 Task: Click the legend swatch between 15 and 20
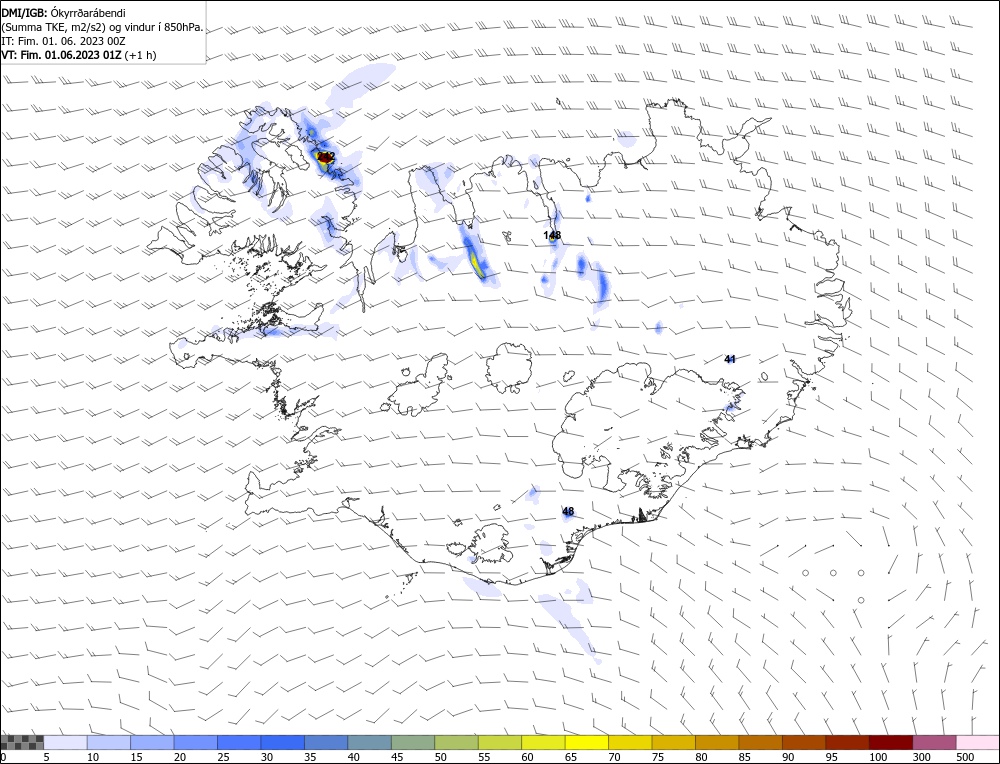(152, 742)
